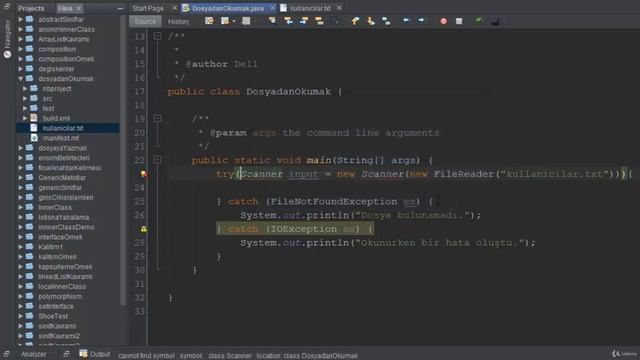Minimize the Files panel window group

[120, 8]
